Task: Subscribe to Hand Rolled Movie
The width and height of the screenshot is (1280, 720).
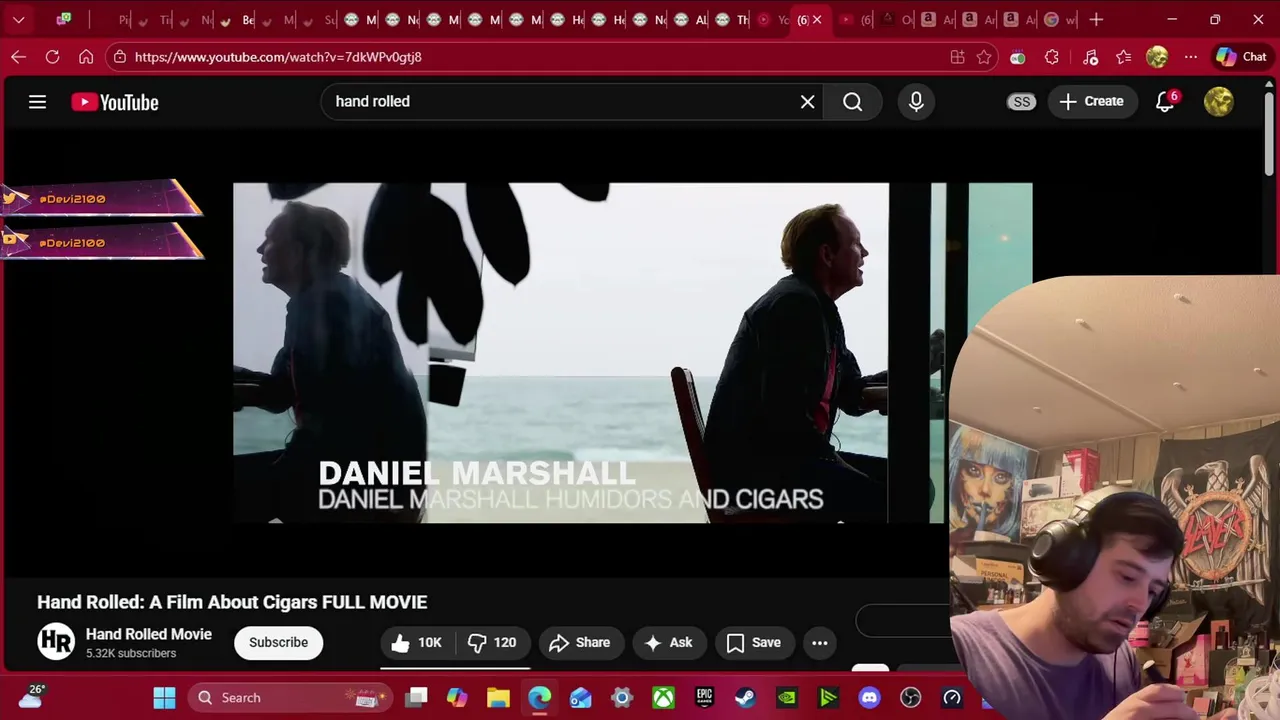Action: click(x=278, y=642)
